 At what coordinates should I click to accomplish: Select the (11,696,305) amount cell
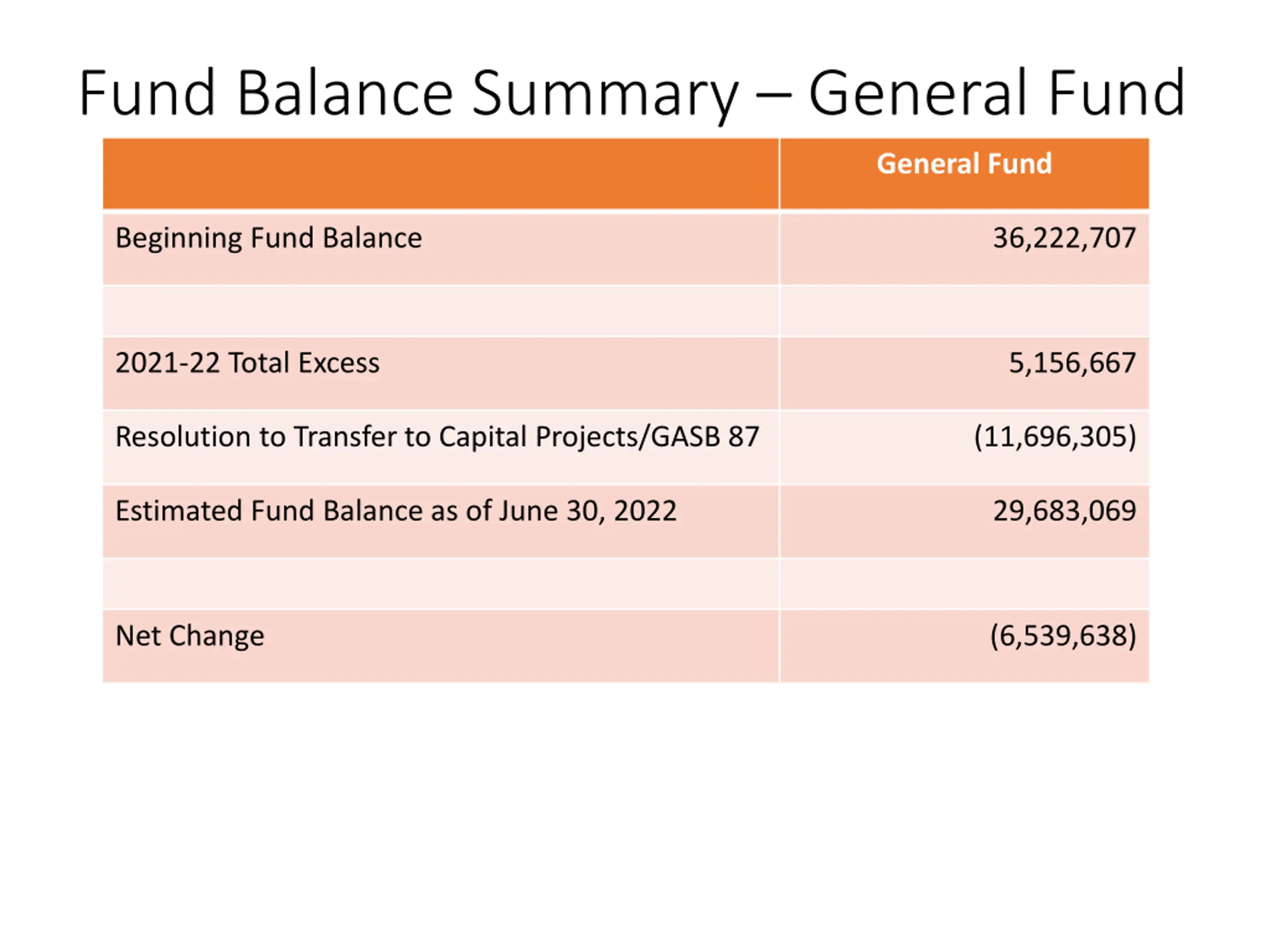pos(964,448)
